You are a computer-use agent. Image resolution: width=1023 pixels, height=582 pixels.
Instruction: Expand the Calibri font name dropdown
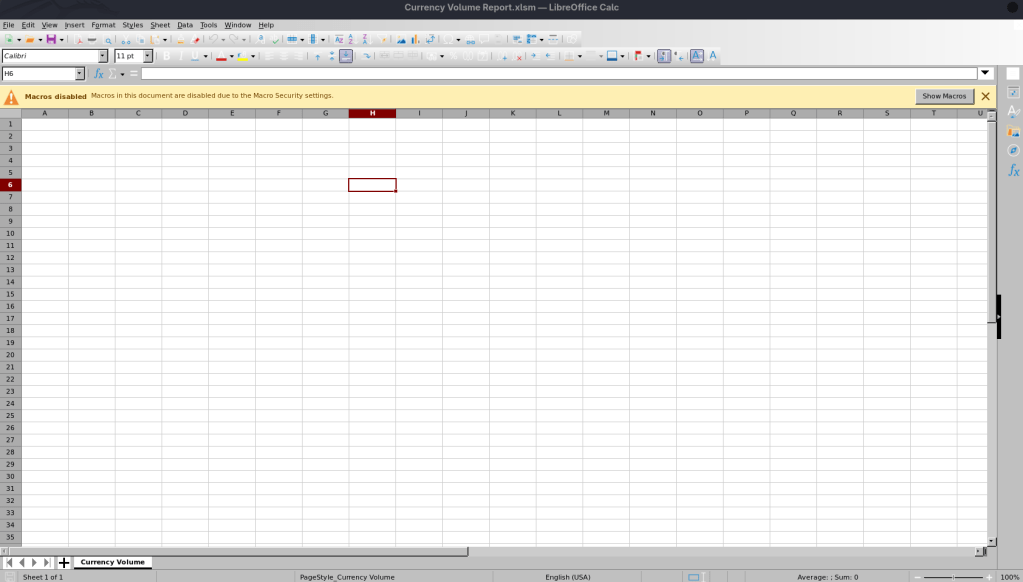click(x=102, y=56)
